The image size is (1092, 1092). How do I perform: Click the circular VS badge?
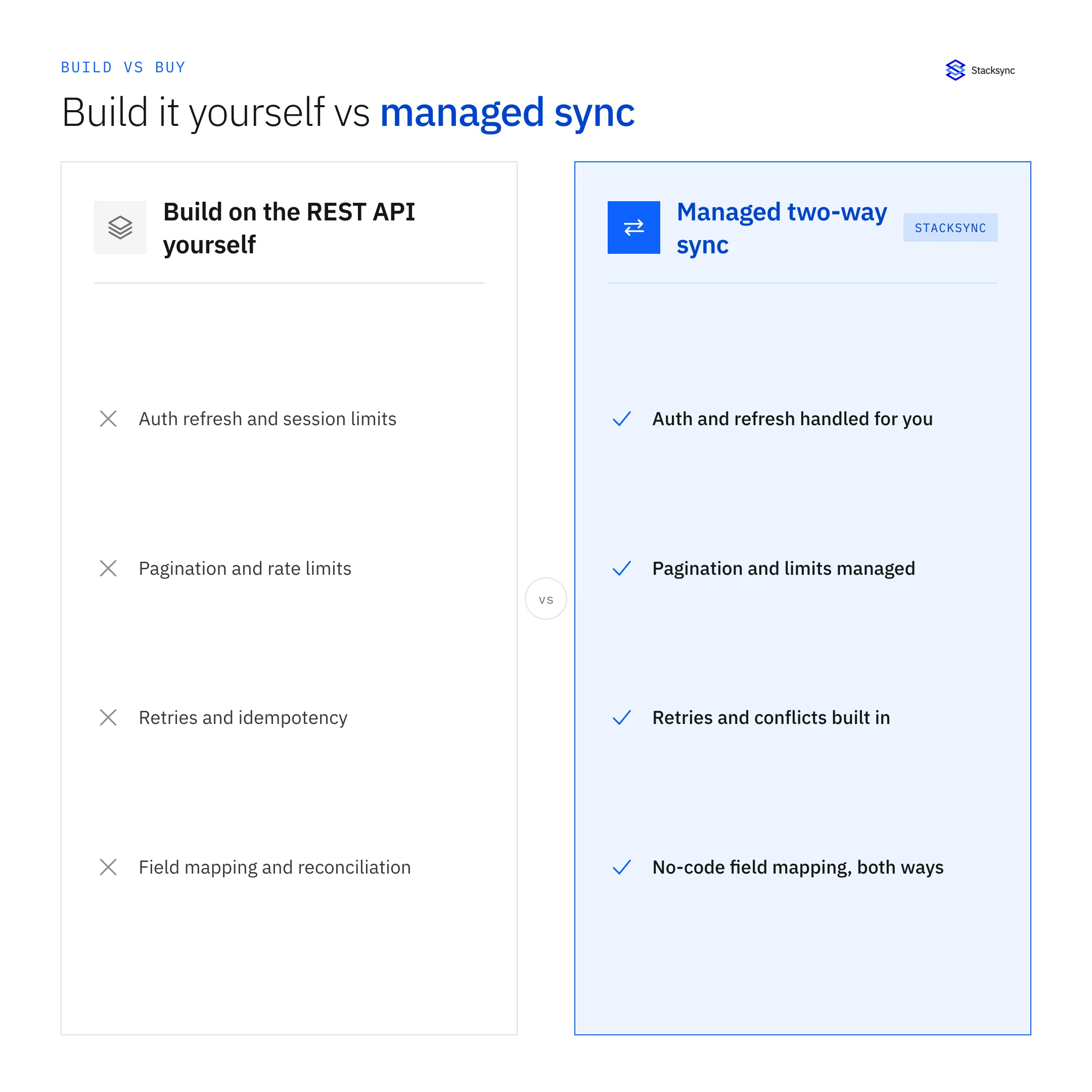[546, 599]
